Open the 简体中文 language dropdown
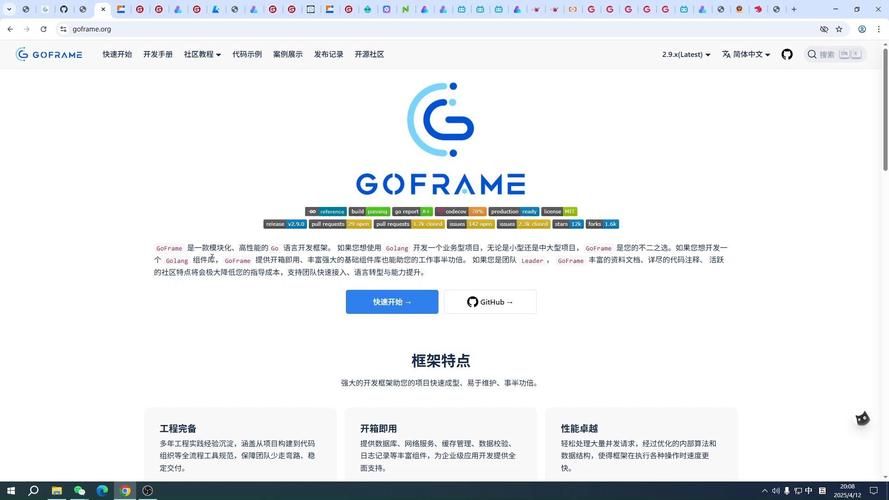The height and width of the screenshot is (500, 889). [x=746, y=54]
